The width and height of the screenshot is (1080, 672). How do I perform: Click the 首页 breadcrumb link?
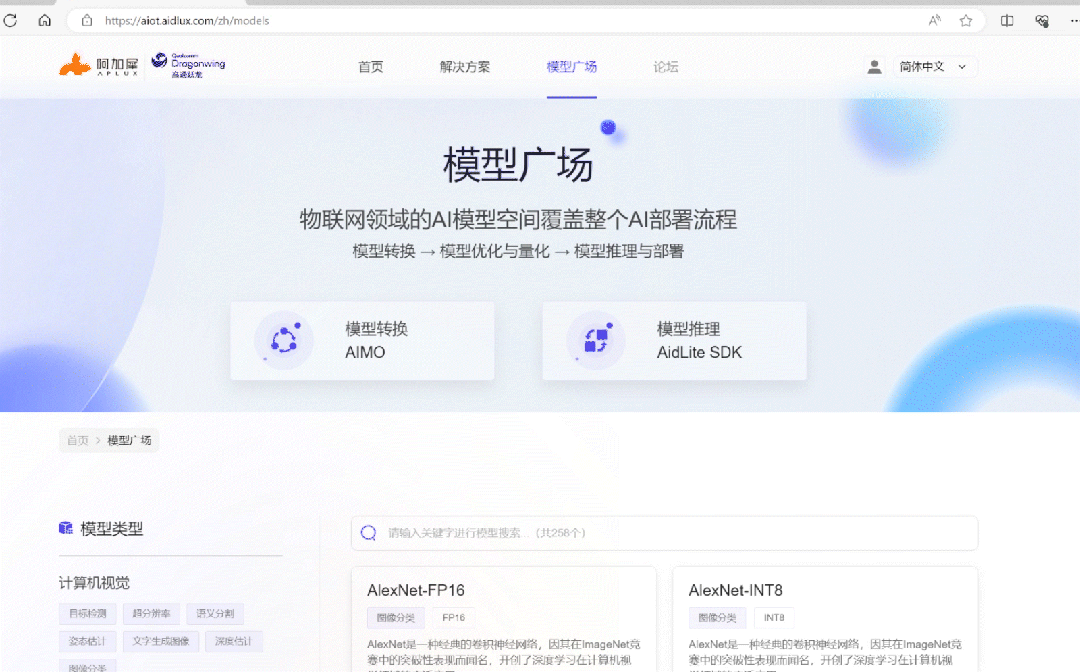point(77,440)
